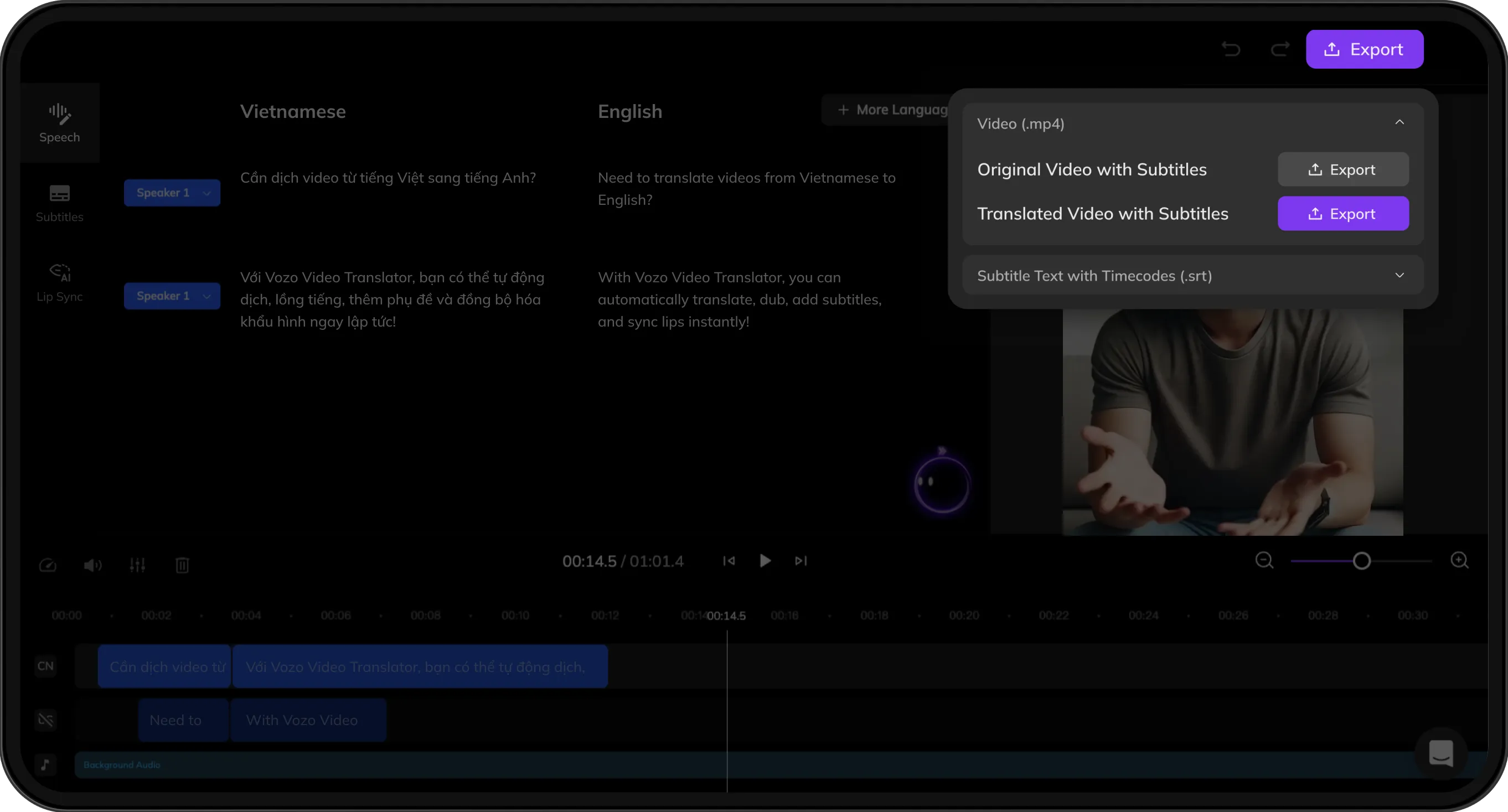Screen dimensions: 1508x812
Task: Play the video
Action: click(765, 561)
